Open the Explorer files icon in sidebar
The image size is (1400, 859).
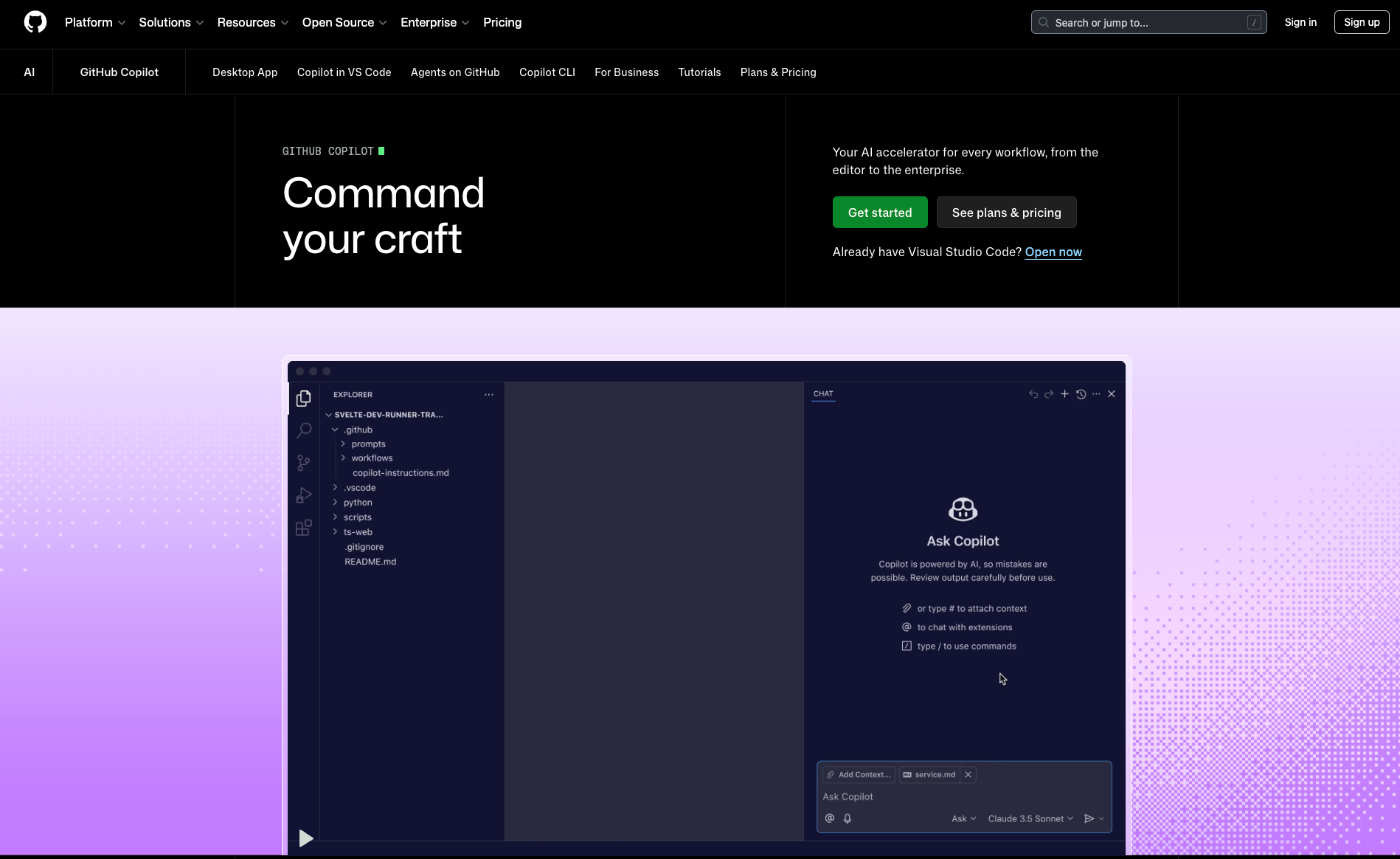click(x=303, y=399)
